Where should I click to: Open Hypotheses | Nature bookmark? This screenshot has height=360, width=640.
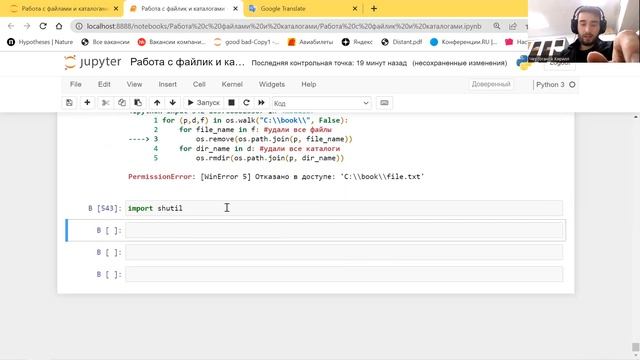click(x=40, y=42)
